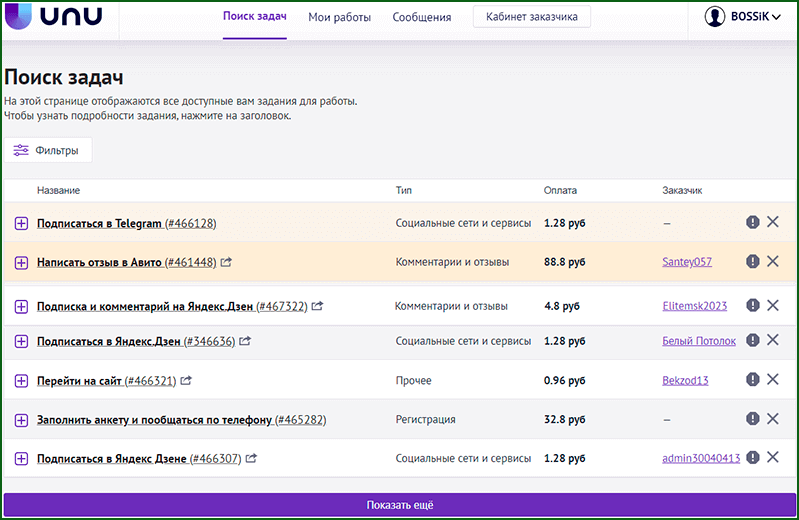Expand the Подписаться в Telegram task row
Image resolution: width=799 pixels, height=520 pixels.
coord(21,223)
